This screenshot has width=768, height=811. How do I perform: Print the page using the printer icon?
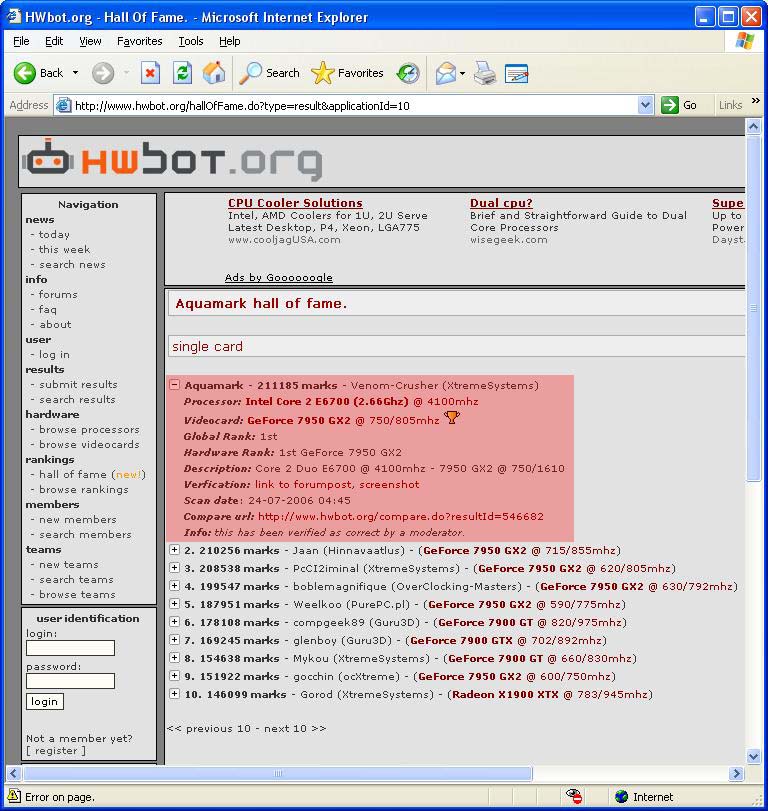click(485, 73)
